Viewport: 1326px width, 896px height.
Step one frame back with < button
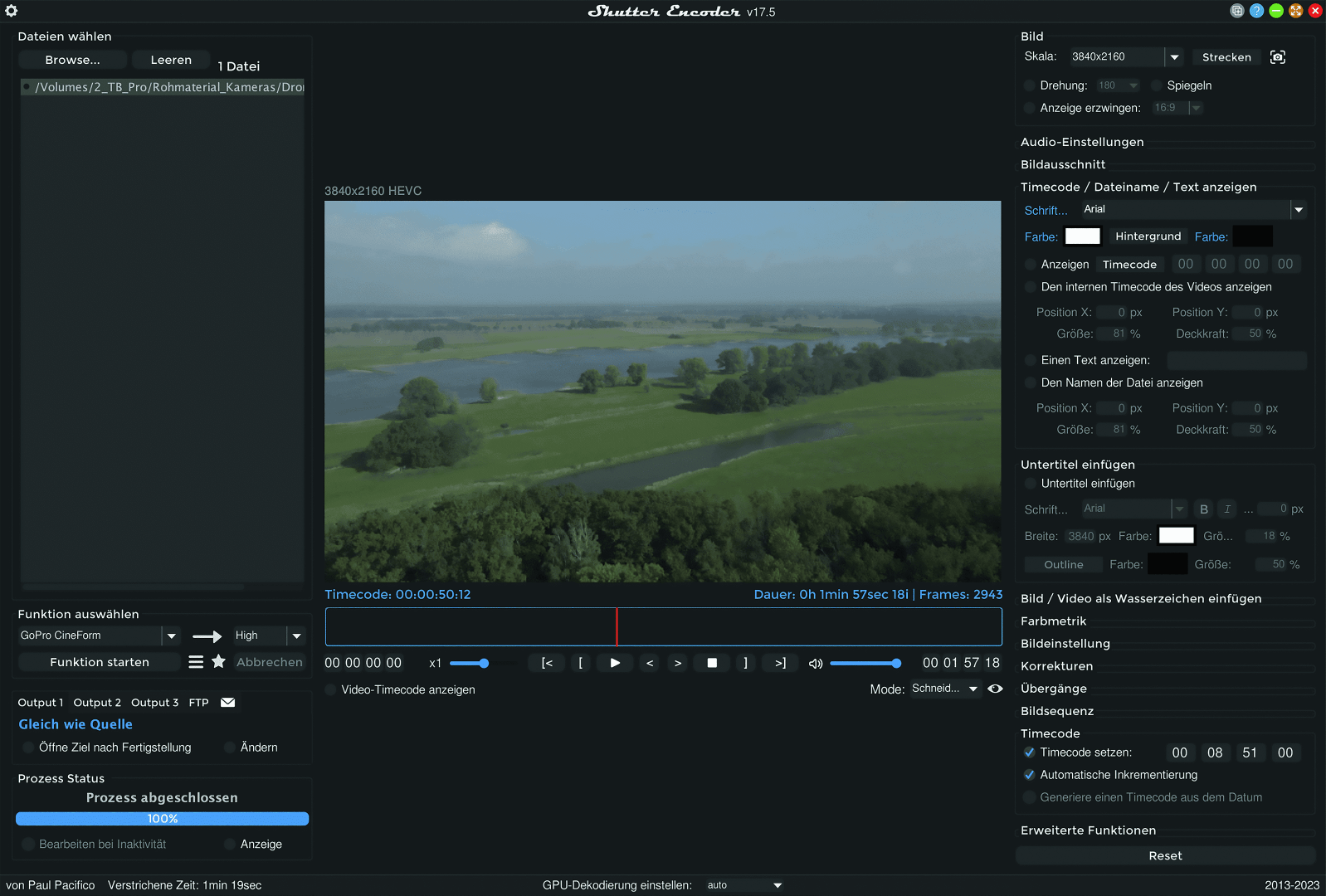coord(650,663)
